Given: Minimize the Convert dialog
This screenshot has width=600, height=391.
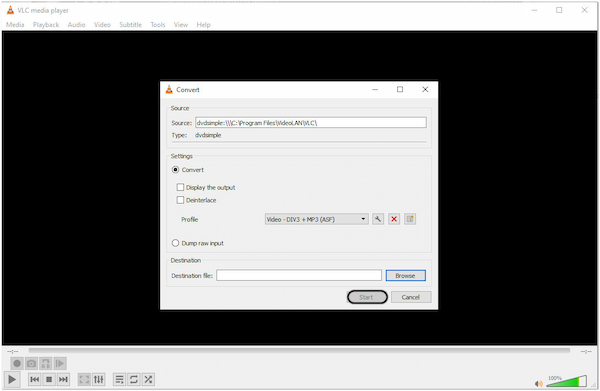Looking at the screenshot, I should point(375,89).
